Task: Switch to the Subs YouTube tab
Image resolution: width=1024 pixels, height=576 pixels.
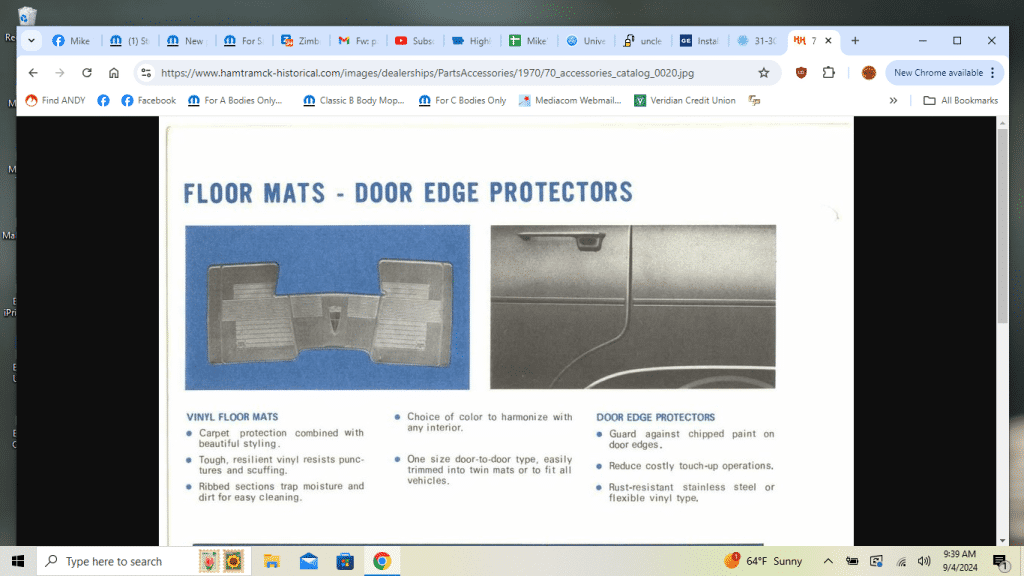Action: [414, 41]
